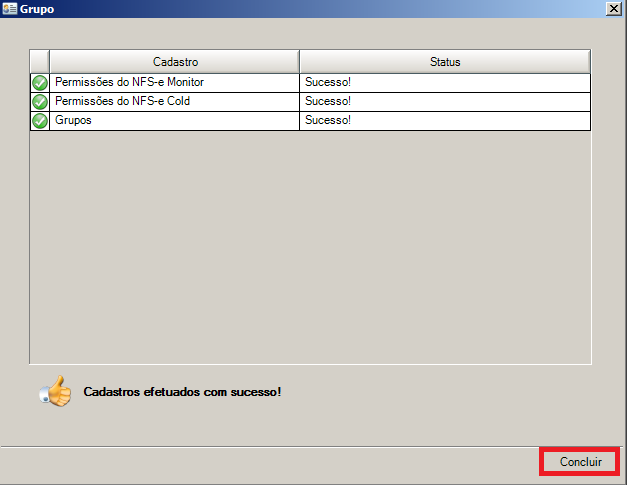Select the 'Permissões do NFS-e Cold' cell
Screen dimensions: 627x485
point(175,102)
